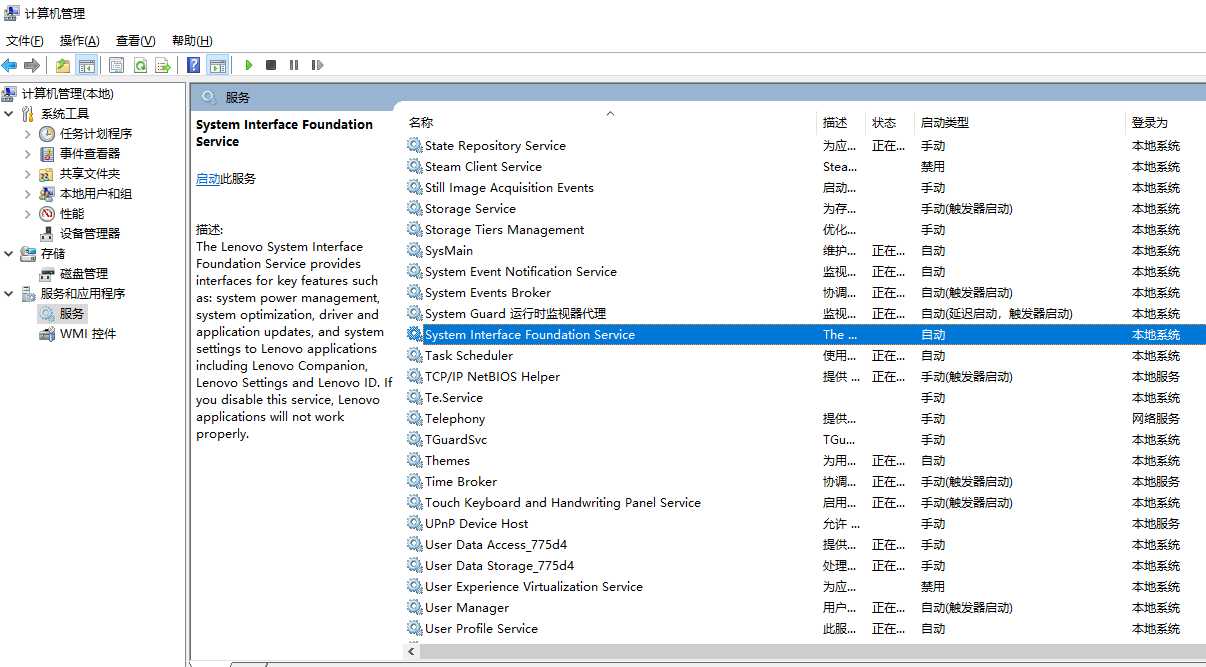This screenshot has height=667, width=1206.
Task: Toggle the Show/Hide Console Tree toolbar icon
Action: 87,65
